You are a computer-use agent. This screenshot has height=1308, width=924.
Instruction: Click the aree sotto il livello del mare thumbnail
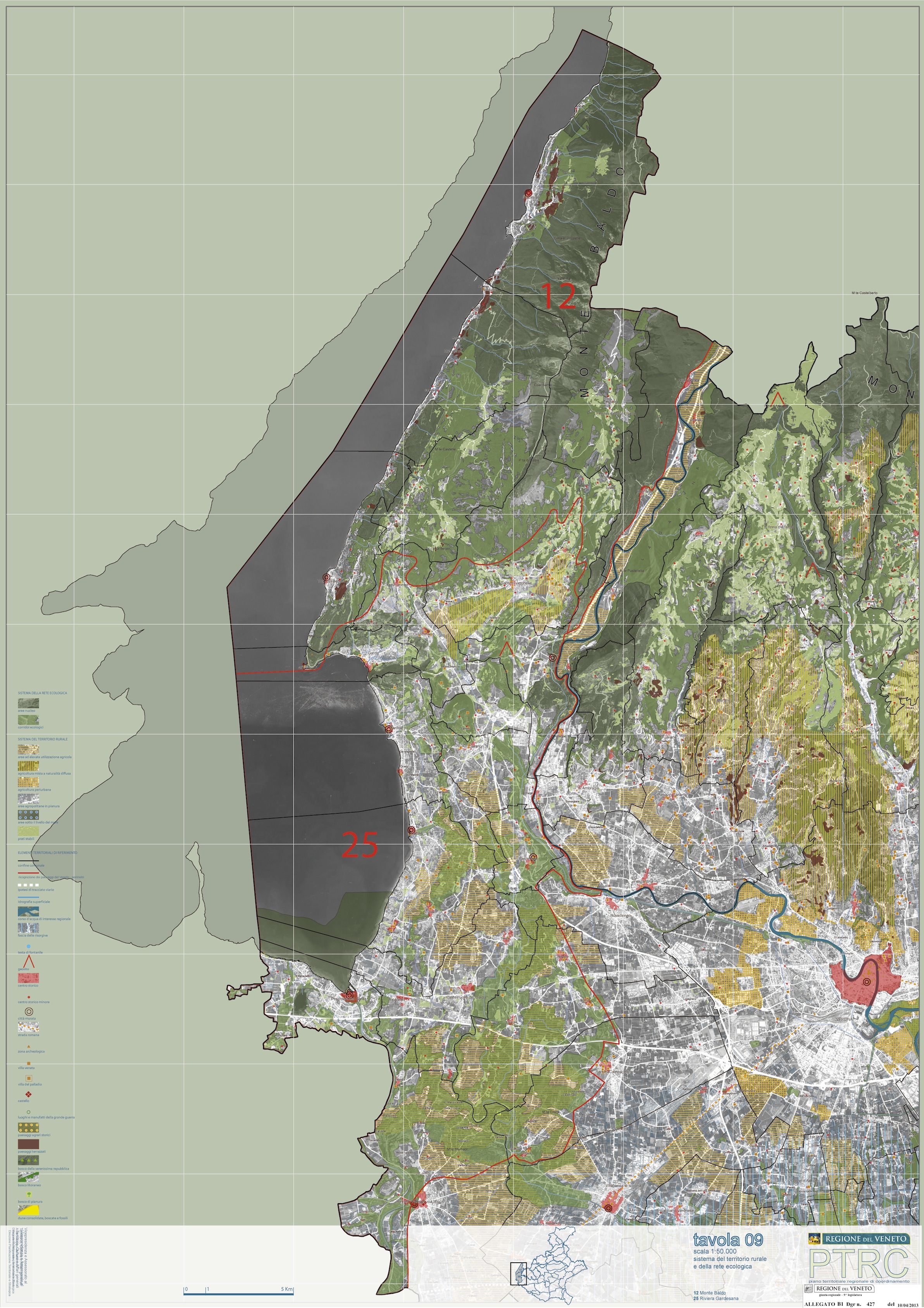point(28,815)
